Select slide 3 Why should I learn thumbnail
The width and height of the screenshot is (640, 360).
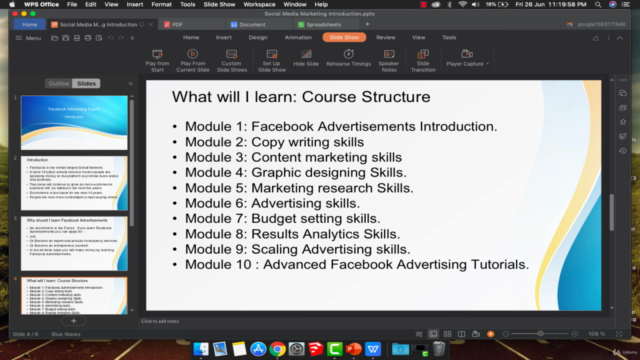pyautogui.click(x=74, y=243)
